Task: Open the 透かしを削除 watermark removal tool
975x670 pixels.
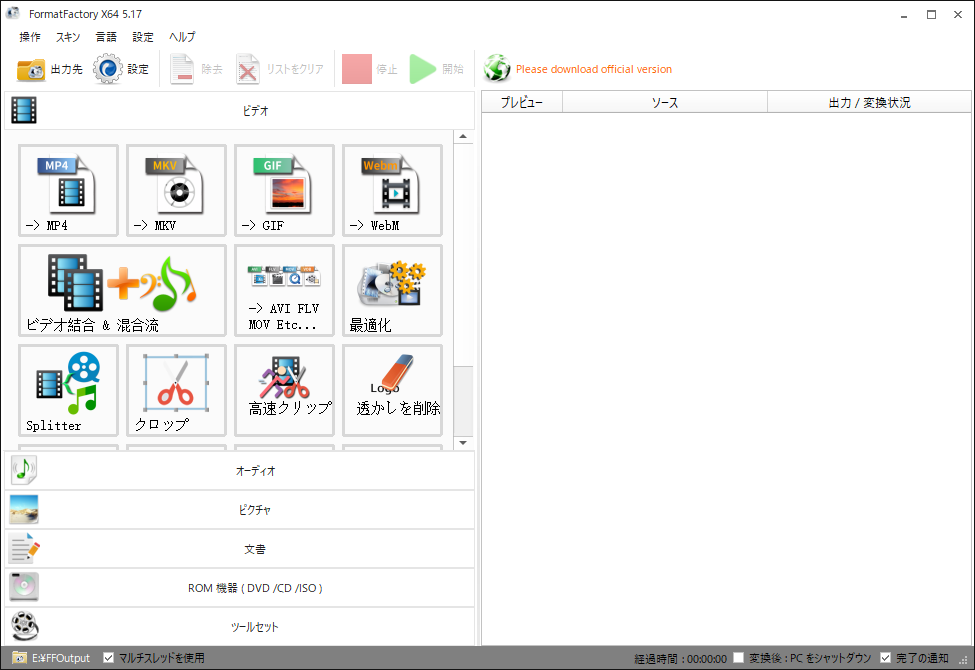Action: coord(392,391)
